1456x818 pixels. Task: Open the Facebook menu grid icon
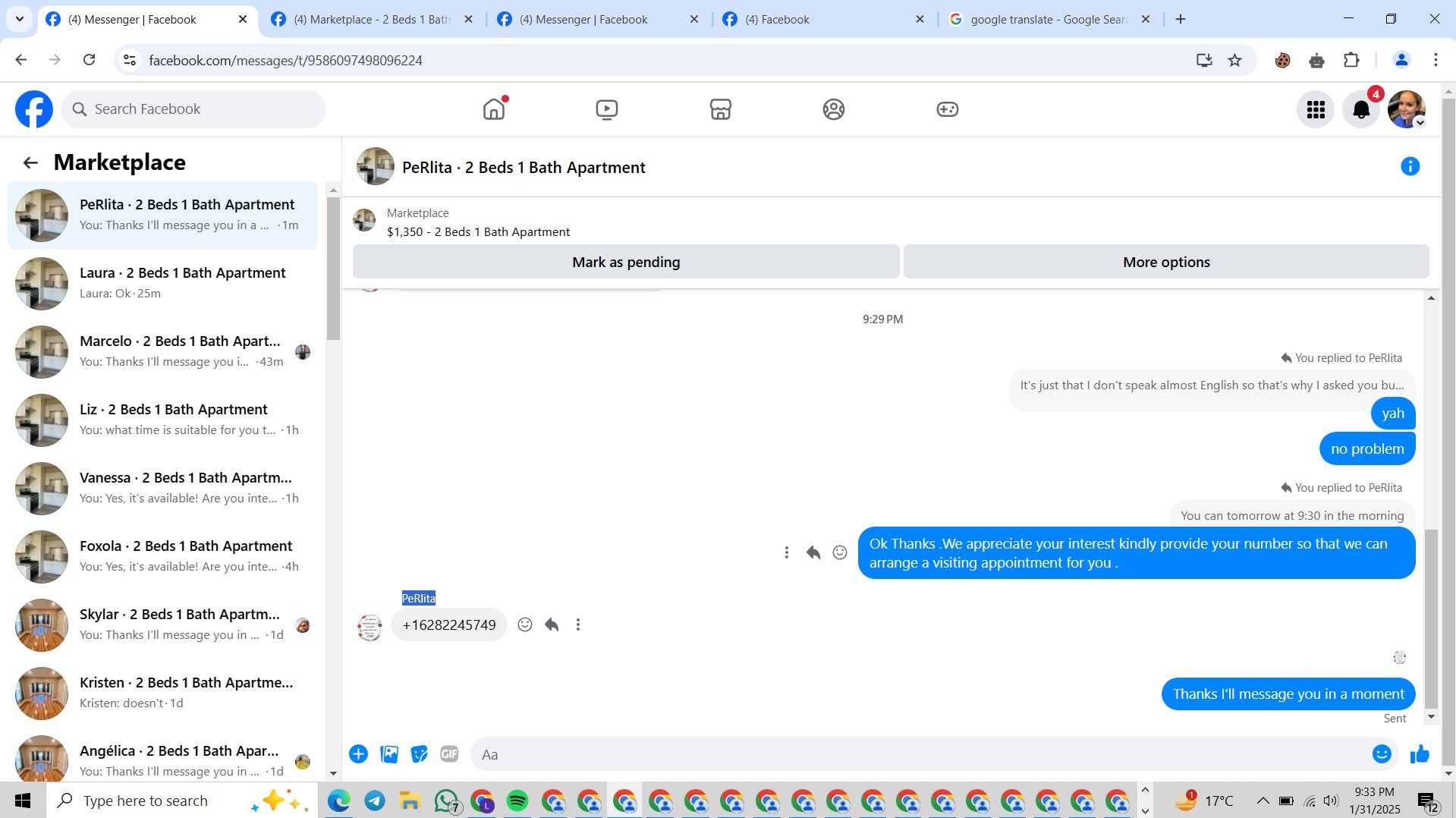tap(1316, 109)
